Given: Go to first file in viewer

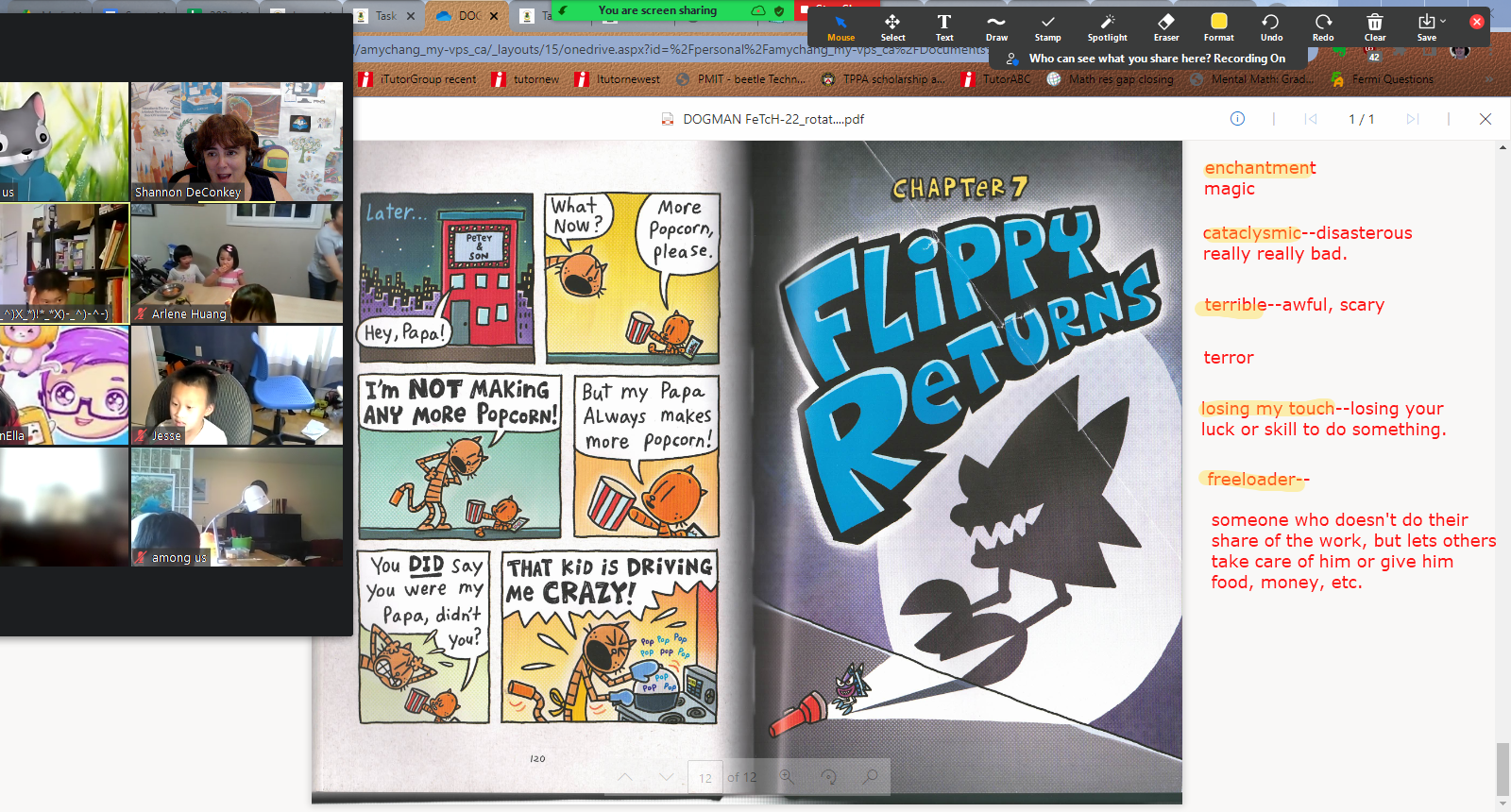Looking at the screenshot, I should (x=1311, y=119).
